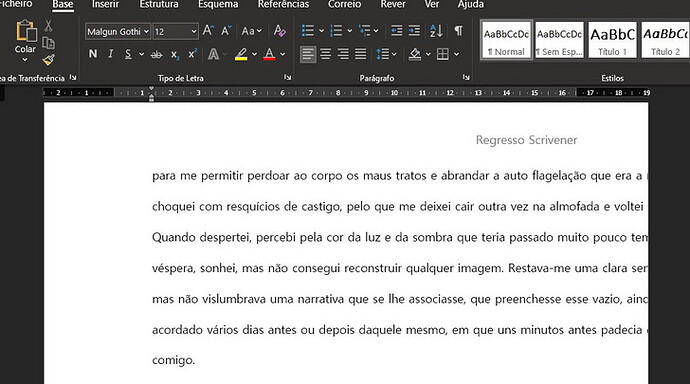Create a multilevel list
This screenshot has width=690, height=384.
point(364,31)
